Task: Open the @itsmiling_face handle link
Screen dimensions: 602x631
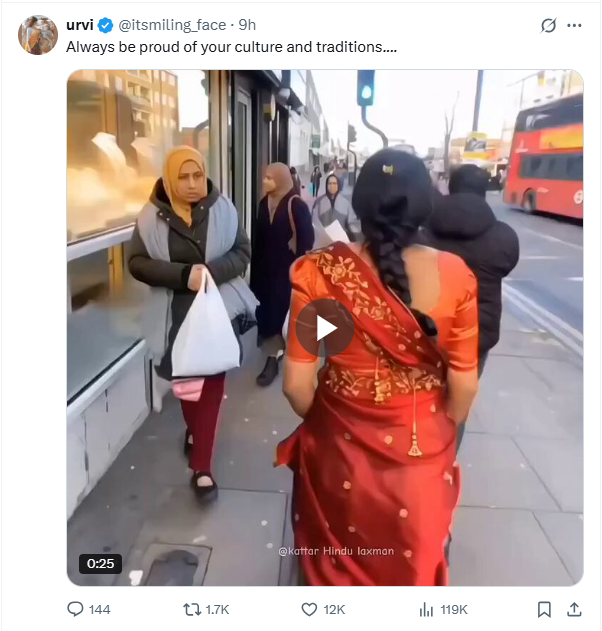Action: click(172, 25)
